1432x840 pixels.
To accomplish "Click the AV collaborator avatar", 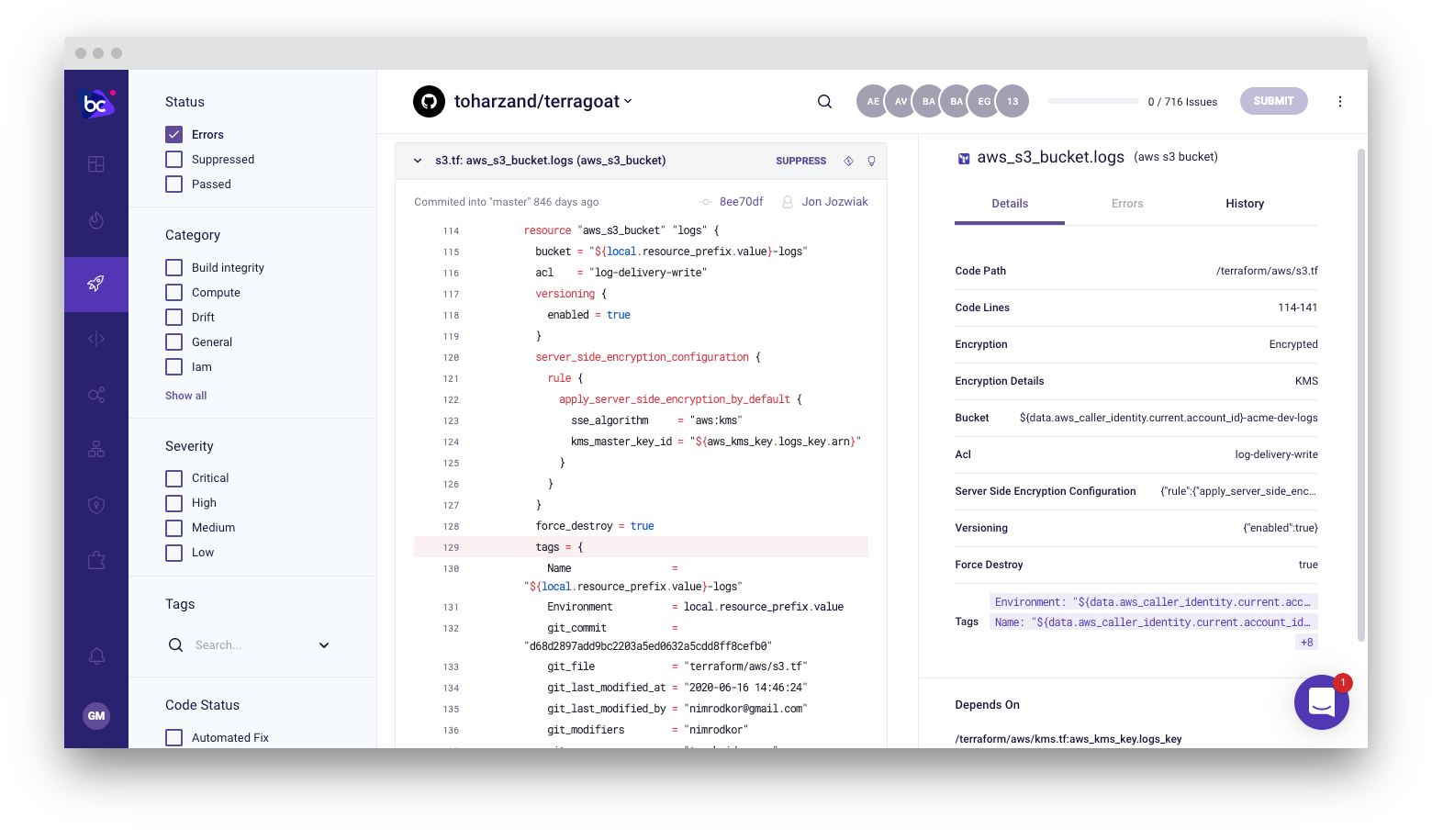I will 901,101.
